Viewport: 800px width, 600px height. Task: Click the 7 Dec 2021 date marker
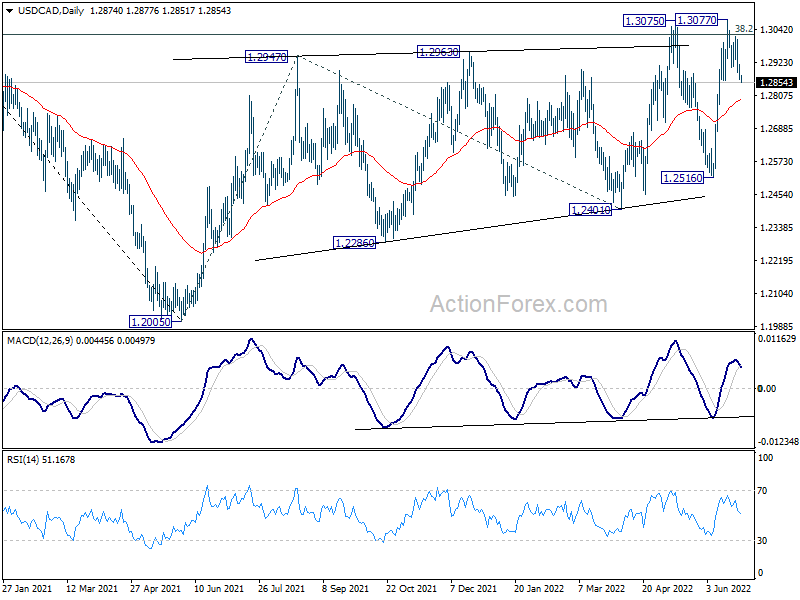pyautogui.click(x=473, y=588)
